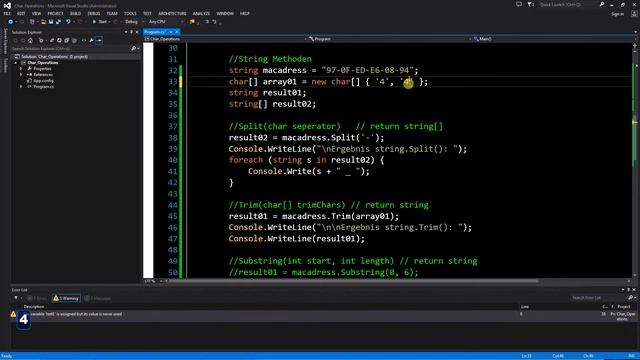The height and width of the screenshot is (360, 640).
Task: Click the Save All icon
Action: coord(58,22)
